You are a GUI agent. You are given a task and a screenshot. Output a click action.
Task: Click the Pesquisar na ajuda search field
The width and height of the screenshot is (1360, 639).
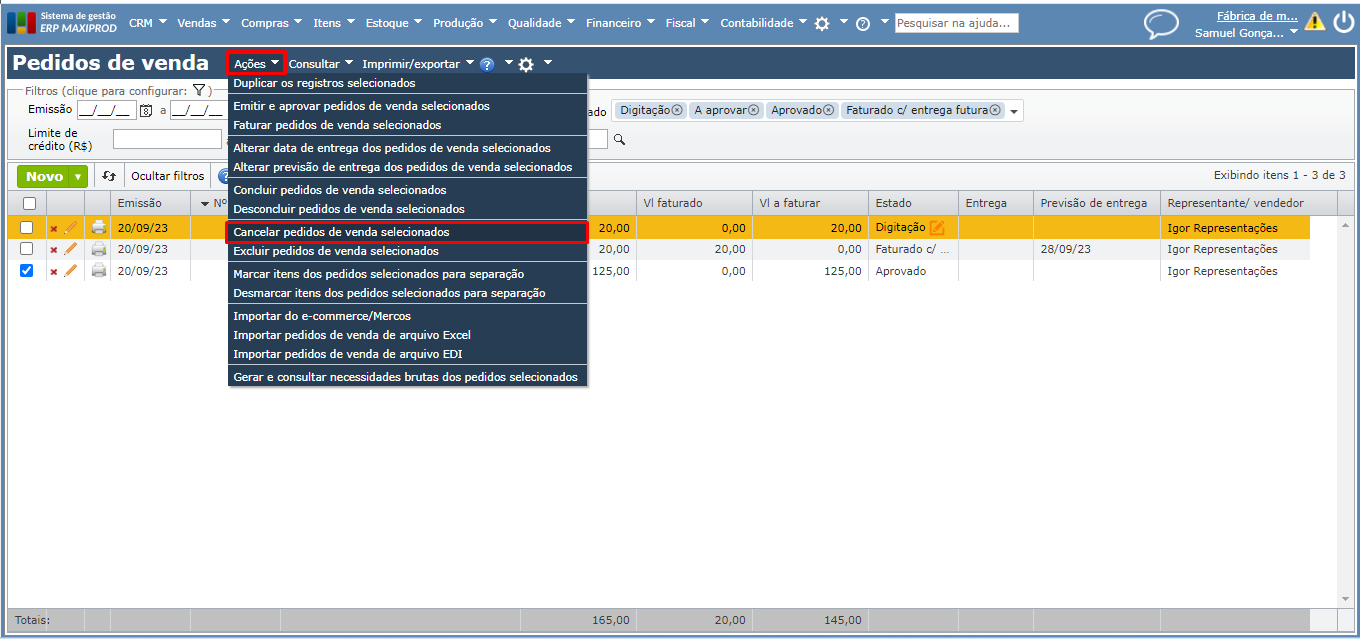[955, 23]
